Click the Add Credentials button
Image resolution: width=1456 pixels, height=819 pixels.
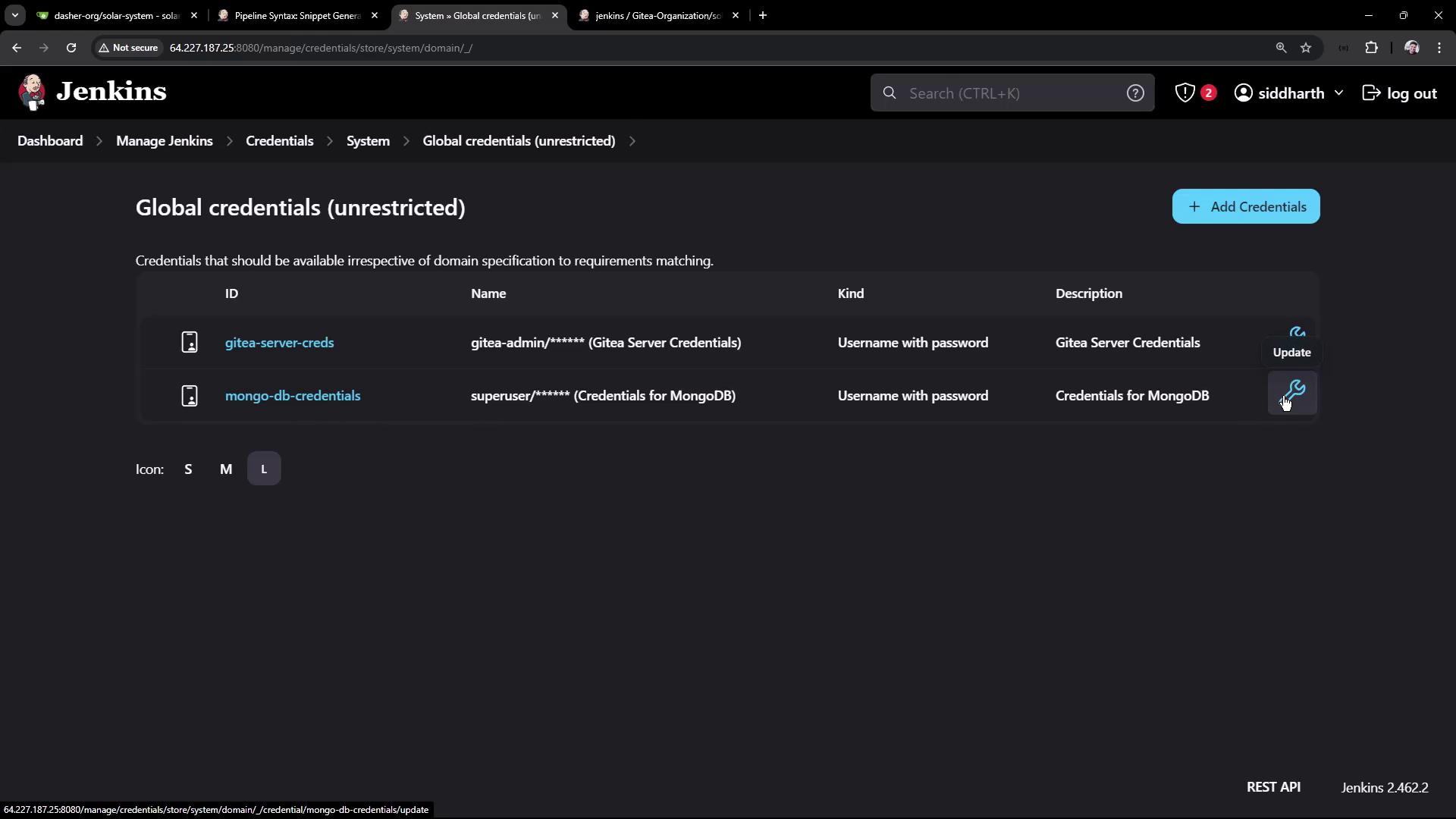coord(1245,206)
